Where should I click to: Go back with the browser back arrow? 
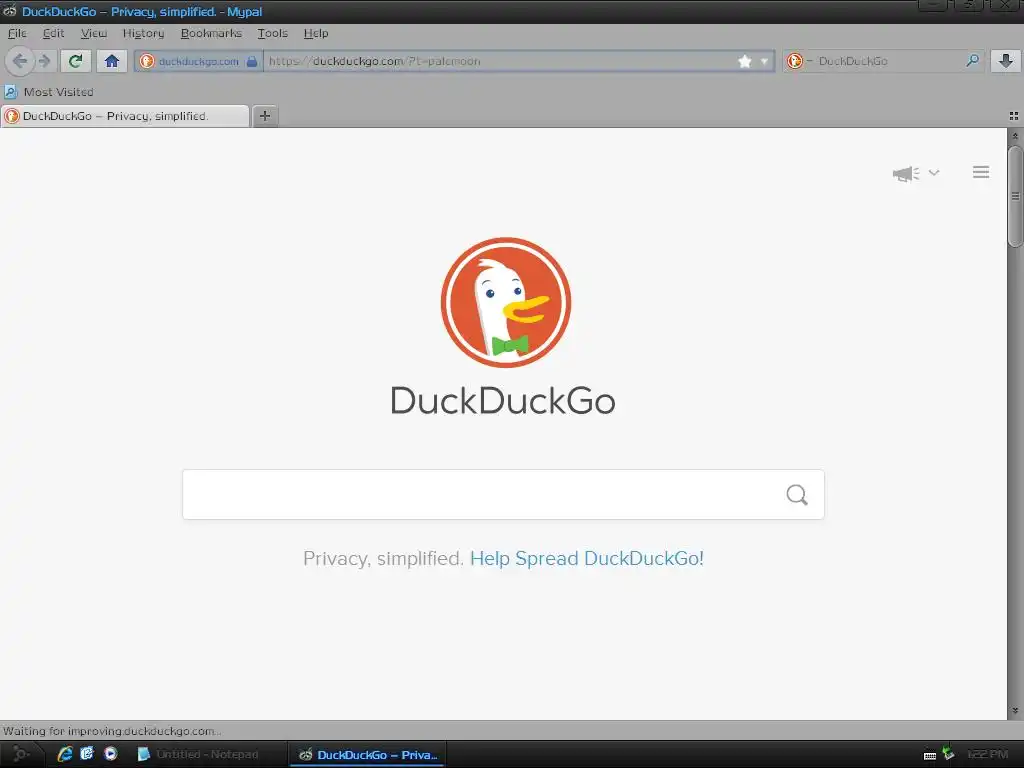tap(20, 61)
